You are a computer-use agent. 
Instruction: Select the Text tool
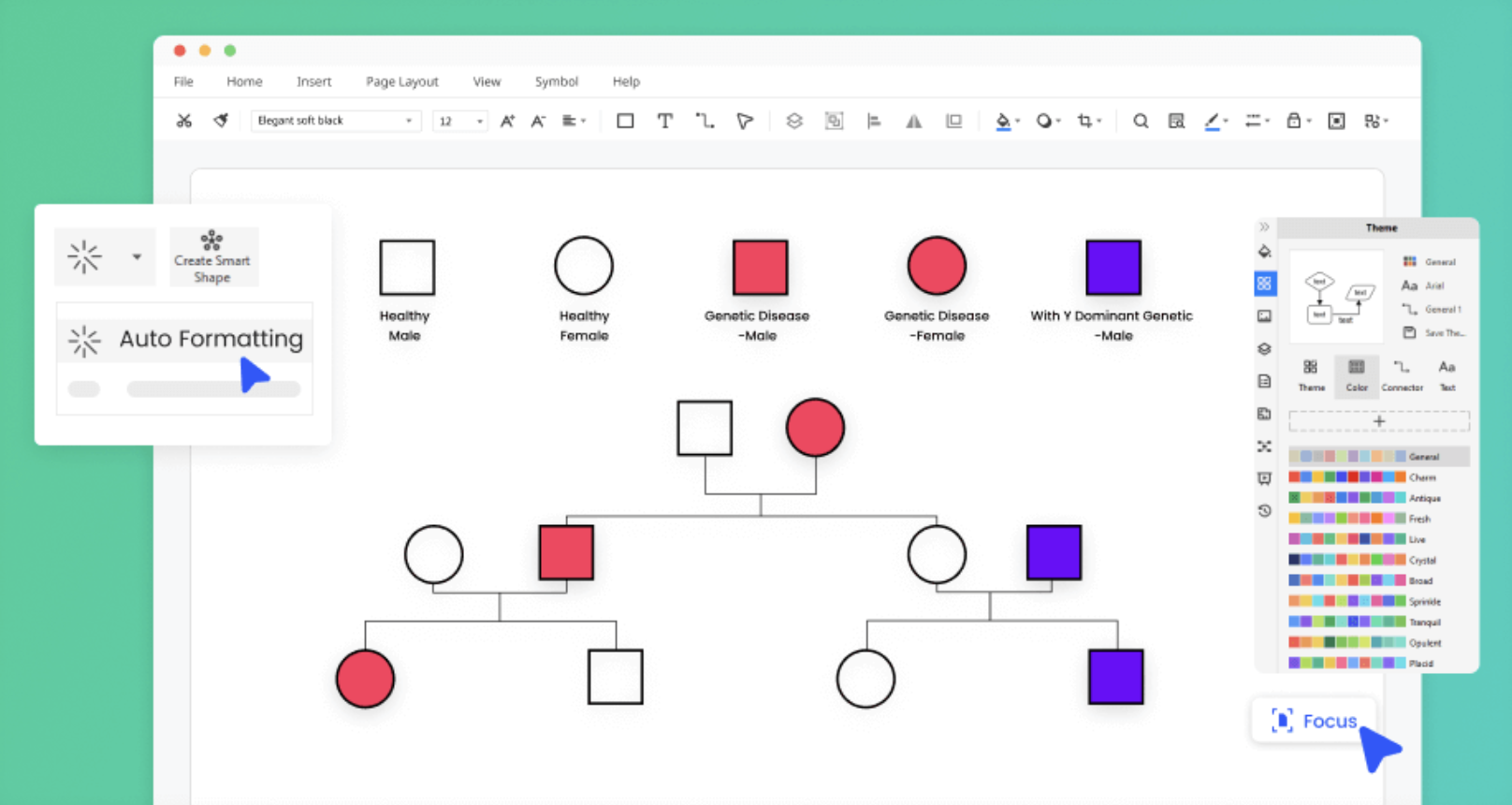tap(665, 121)
